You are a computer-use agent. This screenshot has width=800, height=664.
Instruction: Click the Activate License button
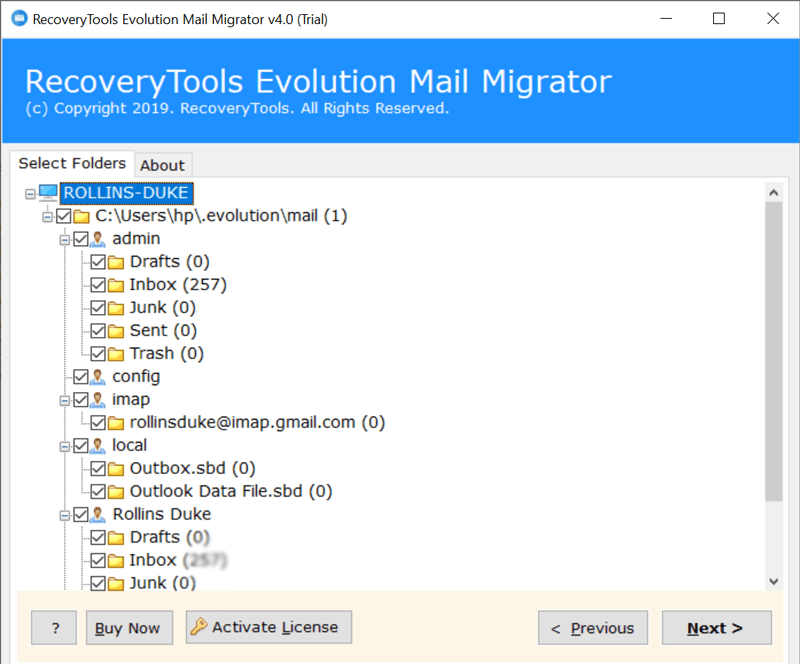[269, 627]
